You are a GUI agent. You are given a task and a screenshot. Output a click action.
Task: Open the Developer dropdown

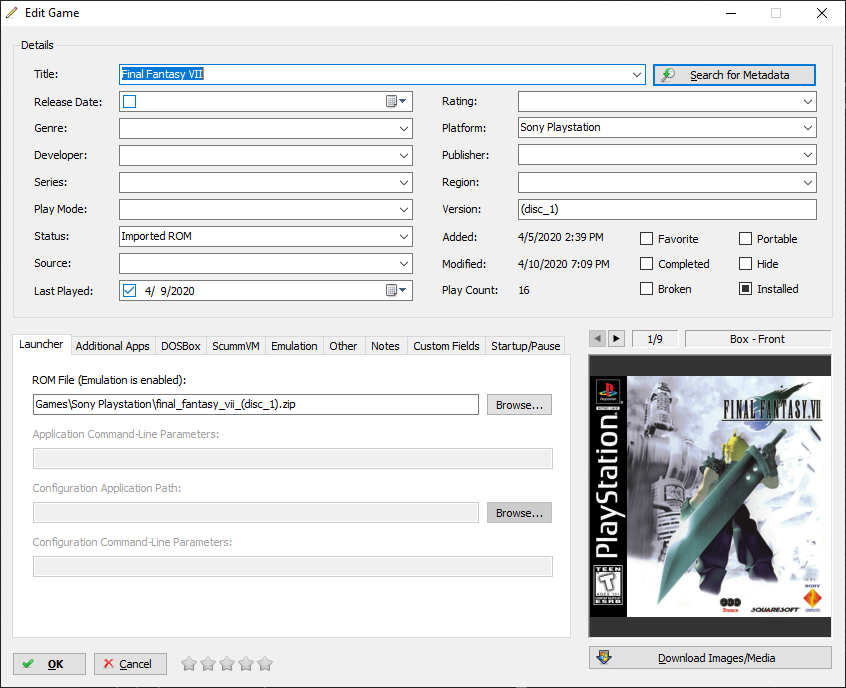point(404,155)
